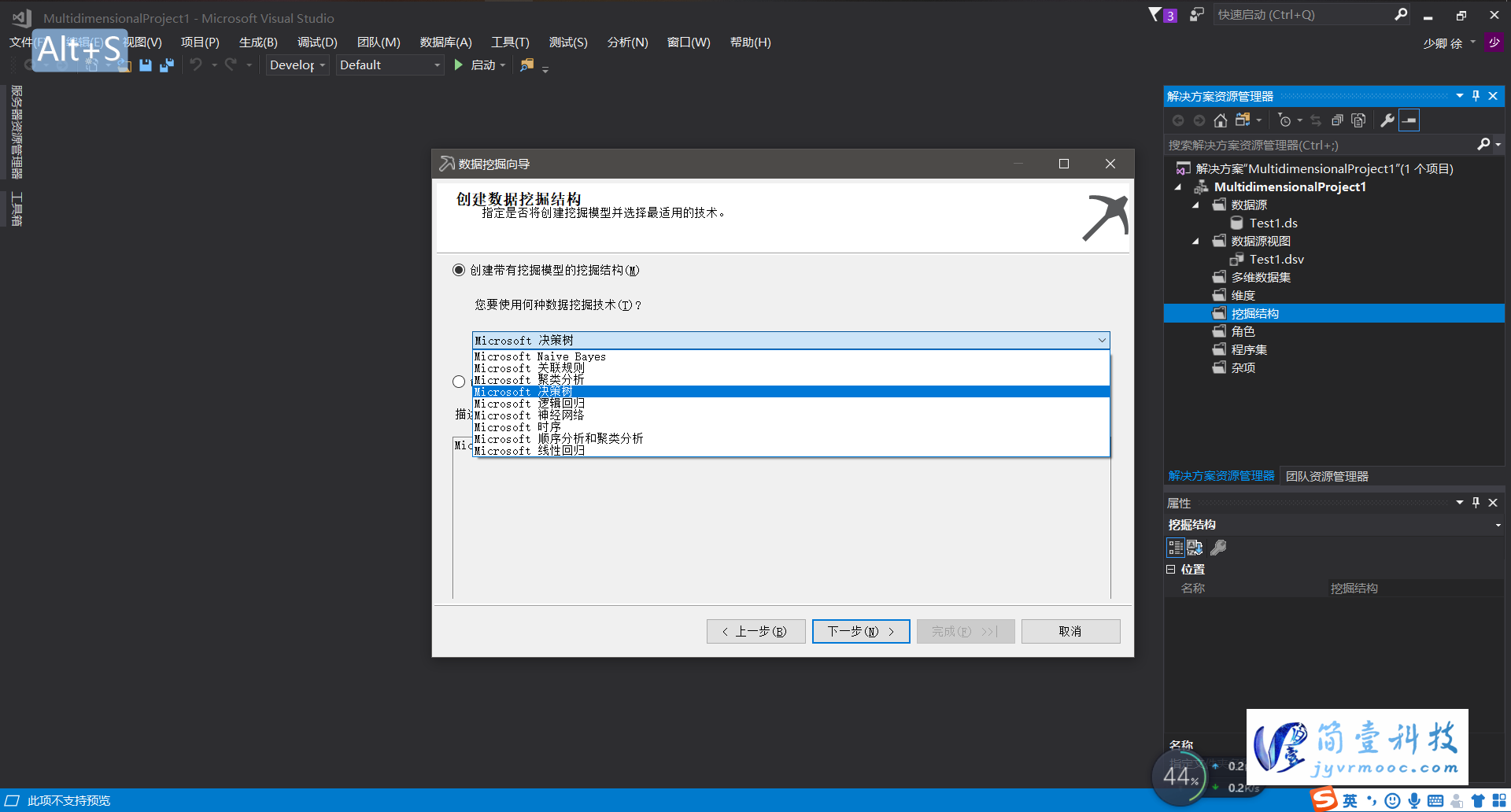Open the Develop configuration dropdown
The width and height of the screenshot is (1511, 812).
(x=297, y=65)
